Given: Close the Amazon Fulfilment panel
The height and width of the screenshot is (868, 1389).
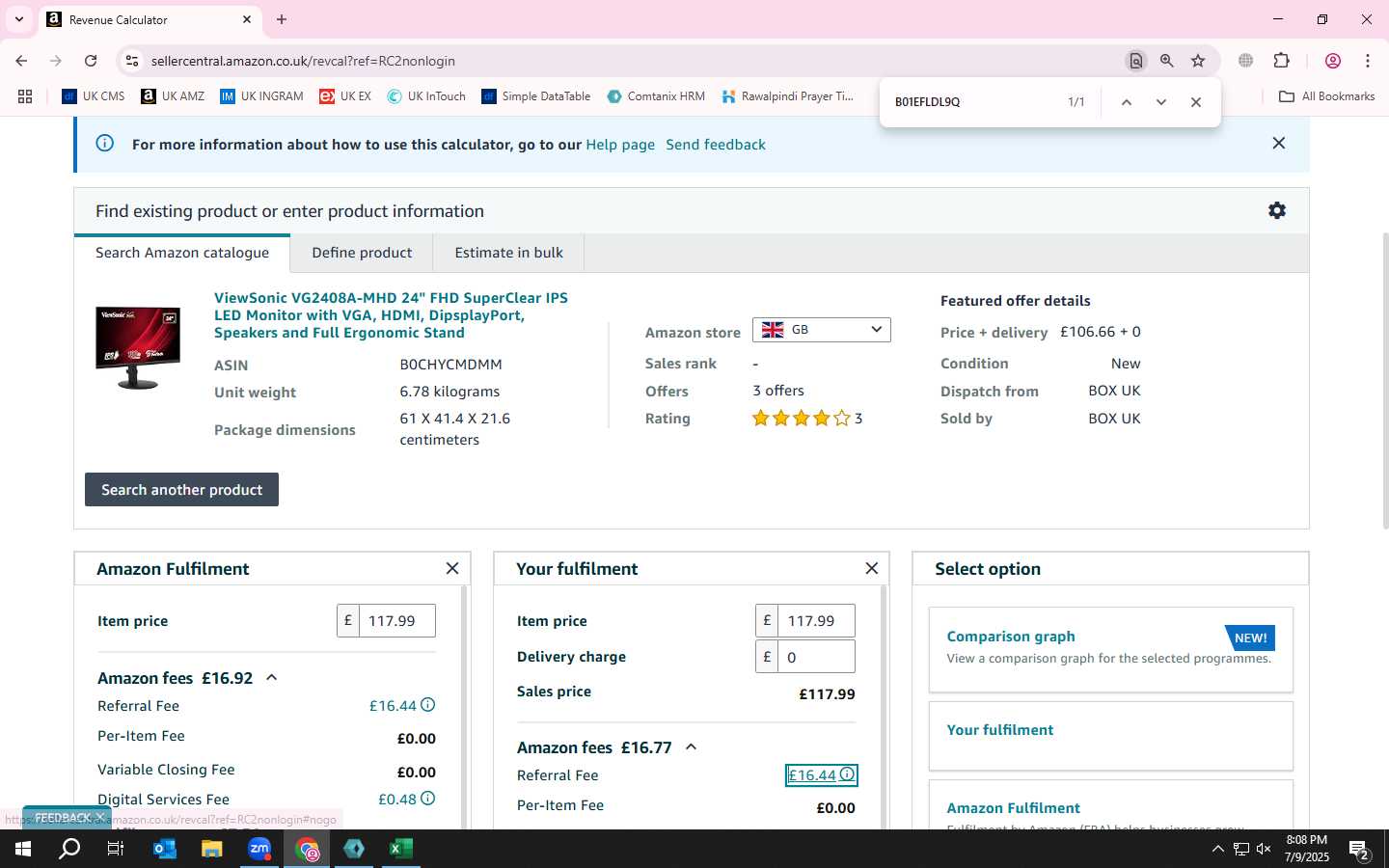Looking at the screenshot, I should tap(452, 568).
